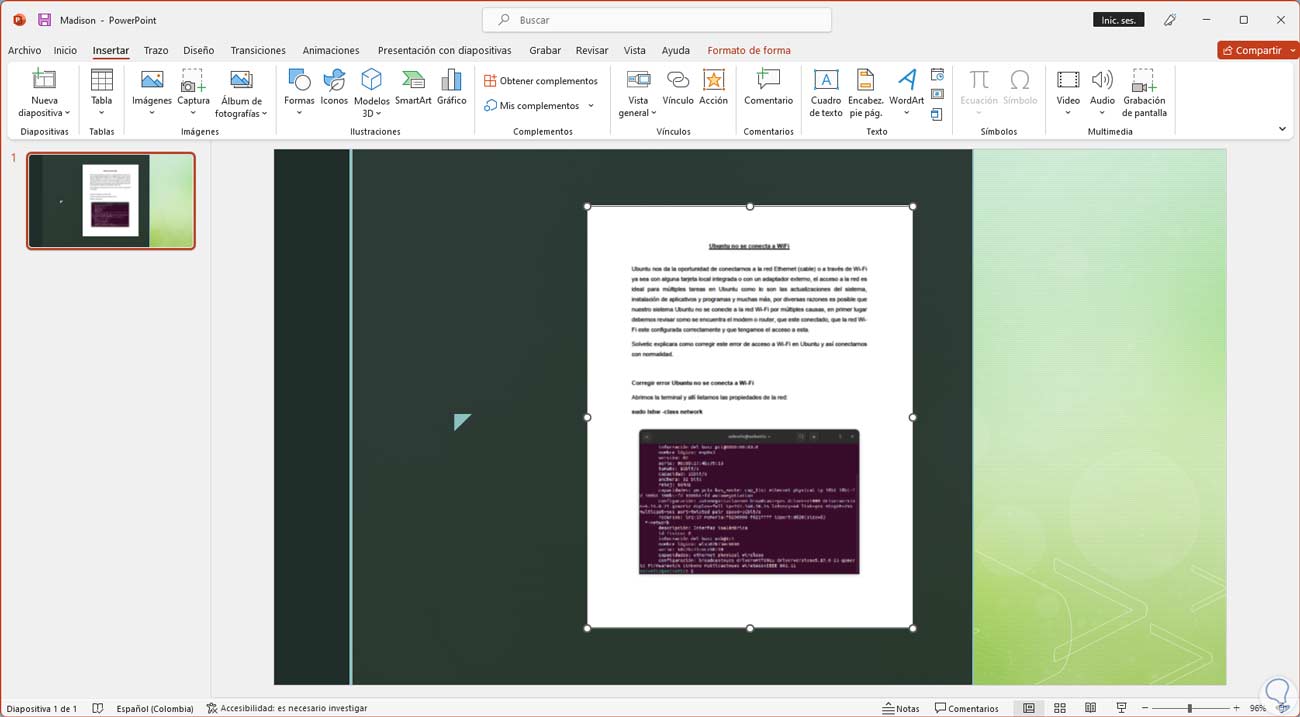Screen dimensions: 1300x717
Task: Start slideshow icon in status bar
Action: [1121, 708]
